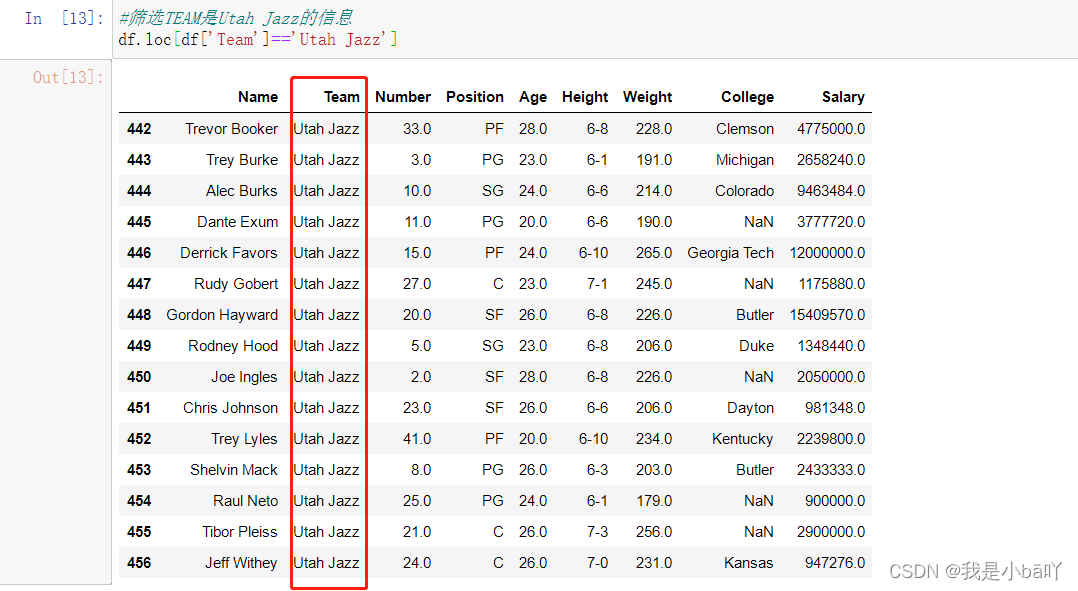
Task: Click the df.loc code line in cell 13
Action: pos(257,39)
